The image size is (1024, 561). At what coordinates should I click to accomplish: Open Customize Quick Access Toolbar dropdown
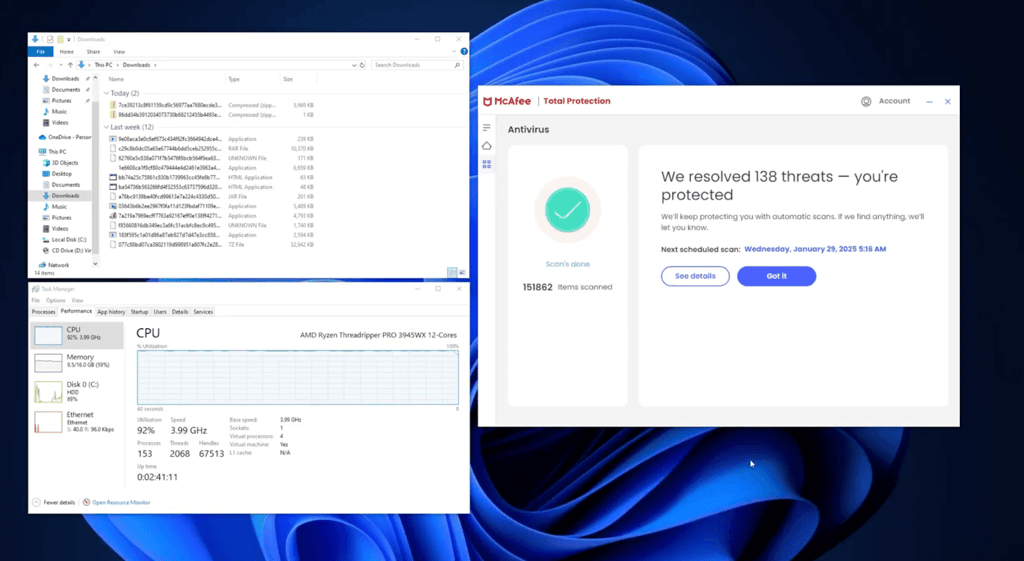point(69,39)
